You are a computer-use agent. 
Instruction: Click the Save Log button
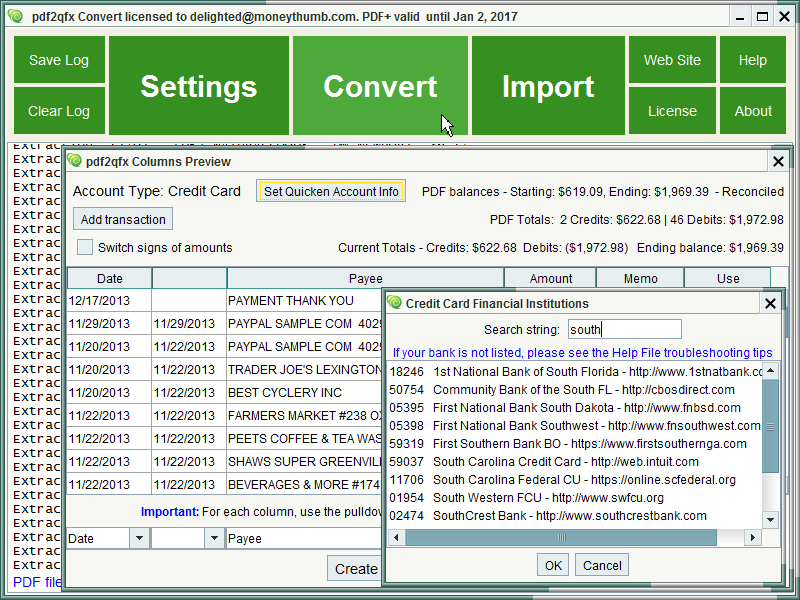point(59,60)
